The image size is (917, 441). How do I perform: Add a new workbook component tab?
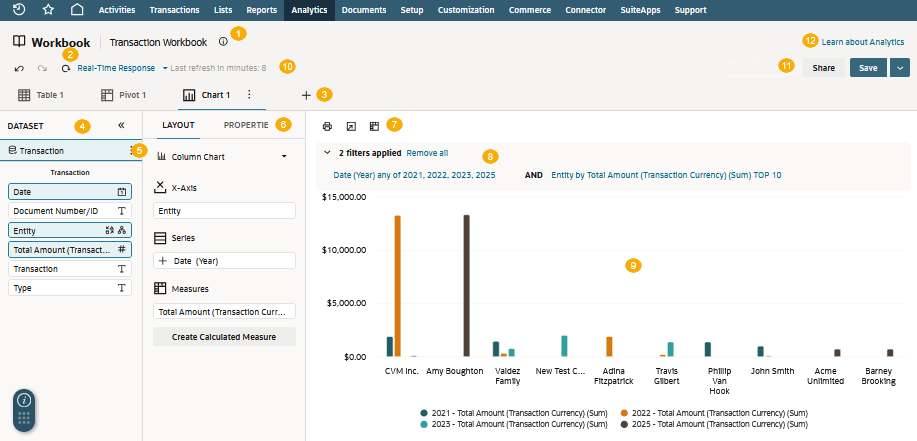point(306,95)
